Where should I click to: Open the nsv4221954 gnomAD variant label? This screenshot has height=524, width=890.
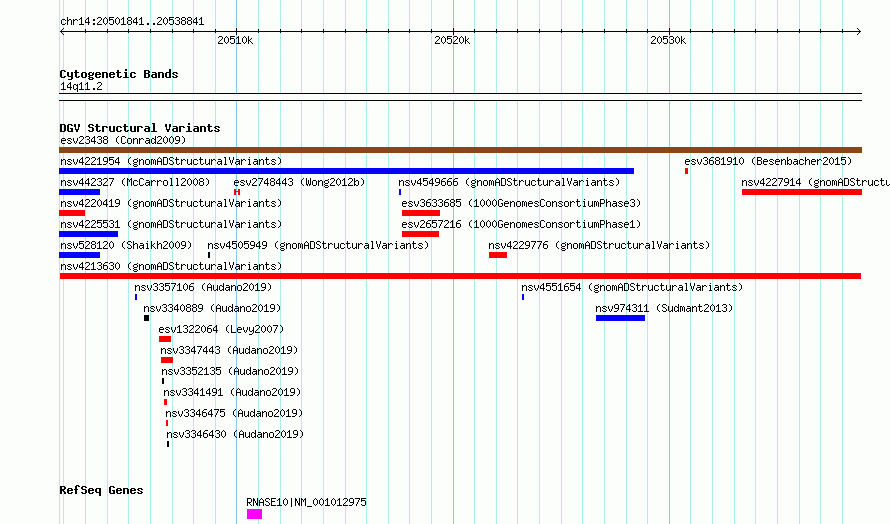pyautogui.click(x=171, y=161)
